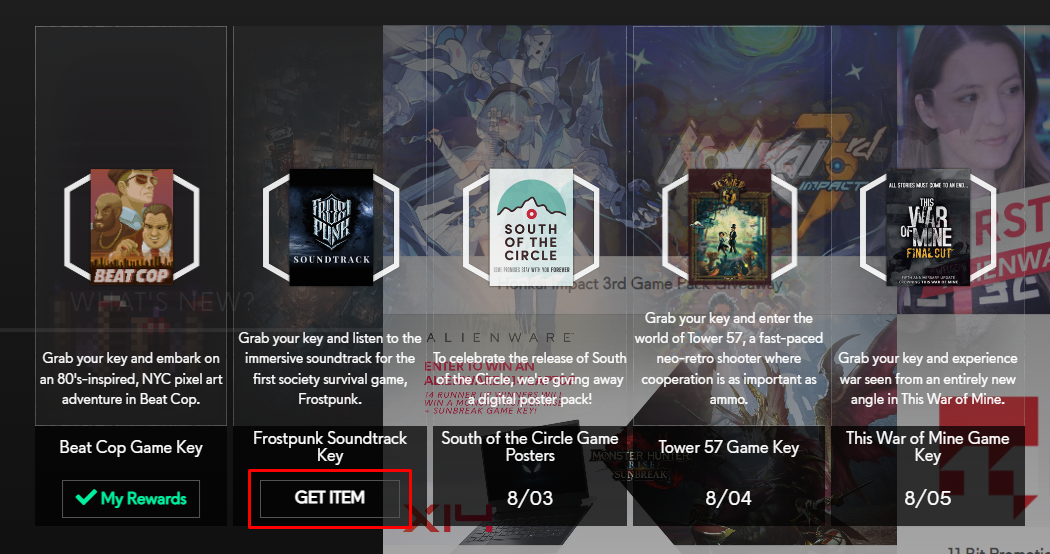Click the green checkmark icon beside My Rewards
The height and width of the screenshot is (554, 1050).
tap(86, 498)
